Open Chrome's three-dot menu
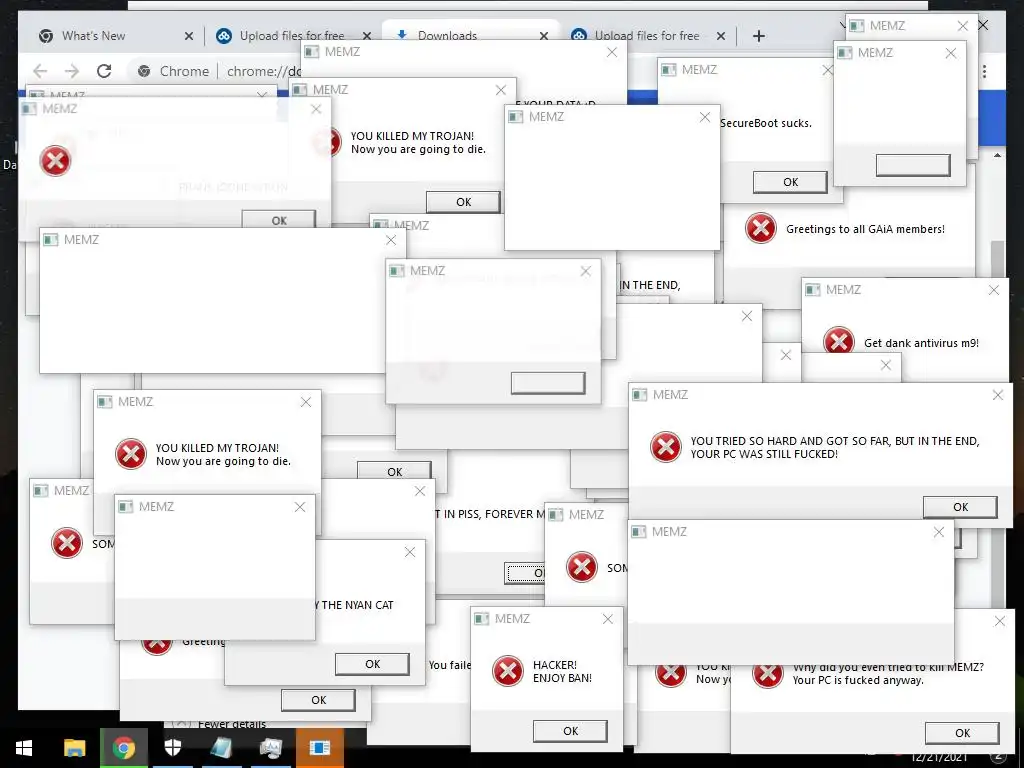This screenshot has width=1024, height=768. tap(984, 71)
